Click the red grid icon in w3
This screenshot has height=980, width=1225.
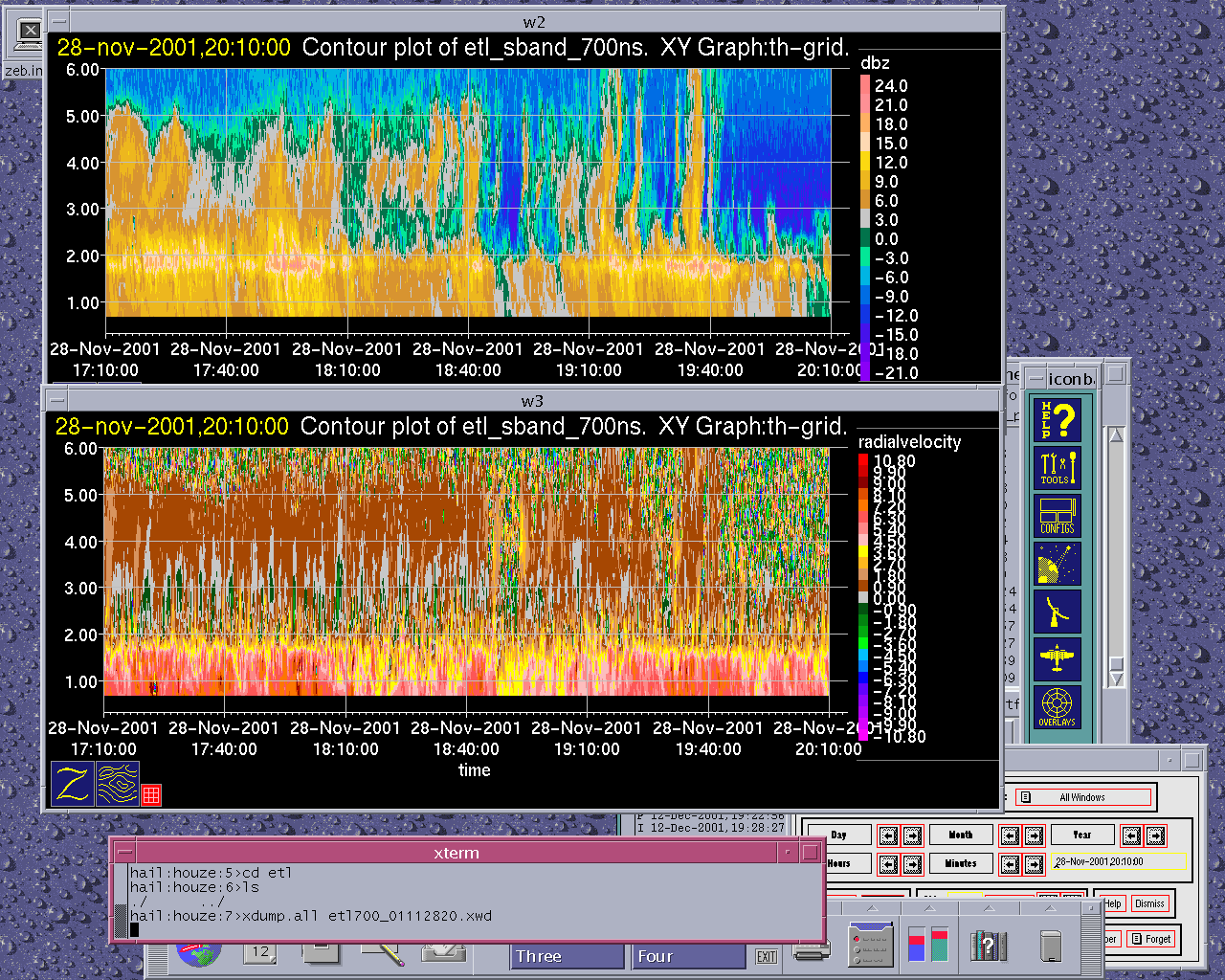pyautogui.click(x=151, y=794)
